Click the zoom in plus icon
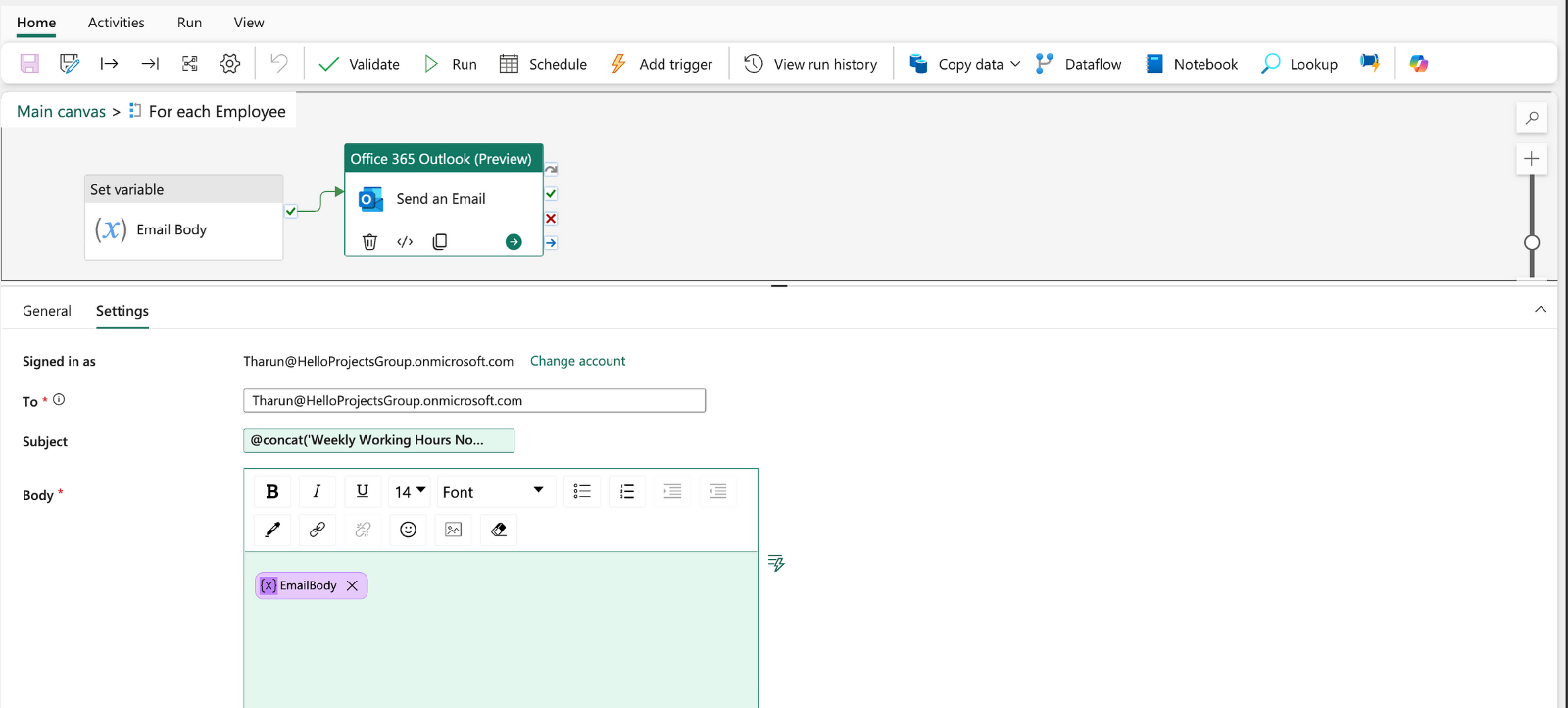1568x708 pixels. (x=1532, y=159)
